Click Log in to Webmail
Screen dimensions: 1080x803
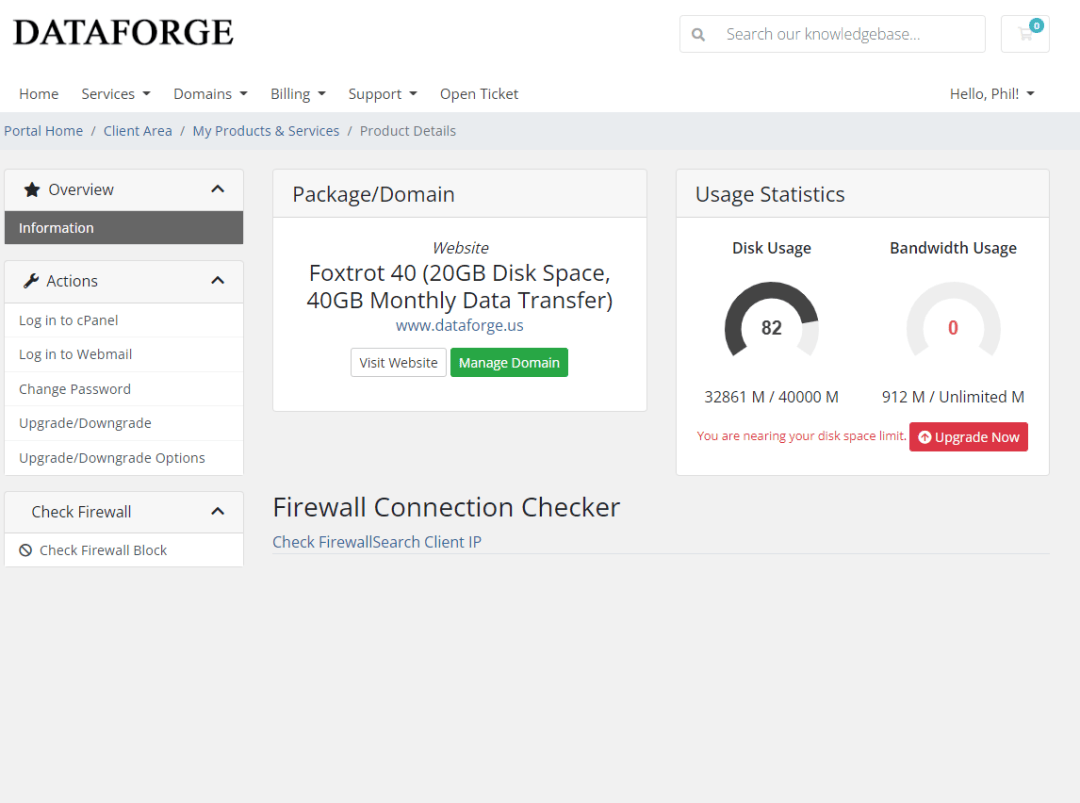(124, 354)
